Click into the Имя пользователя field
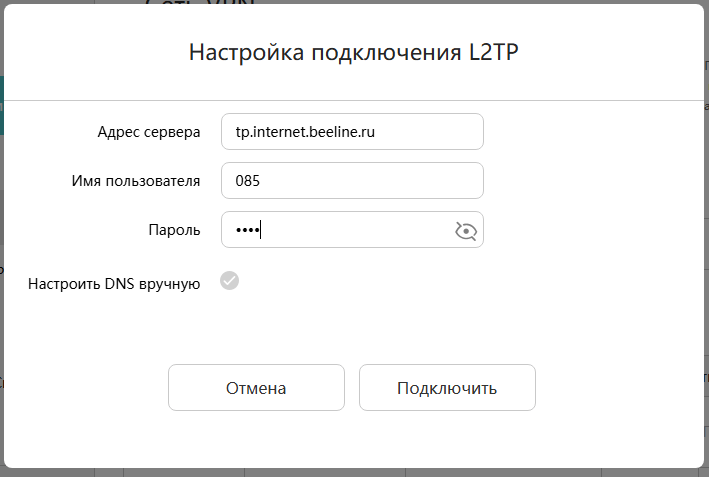 tap(352, 181)
